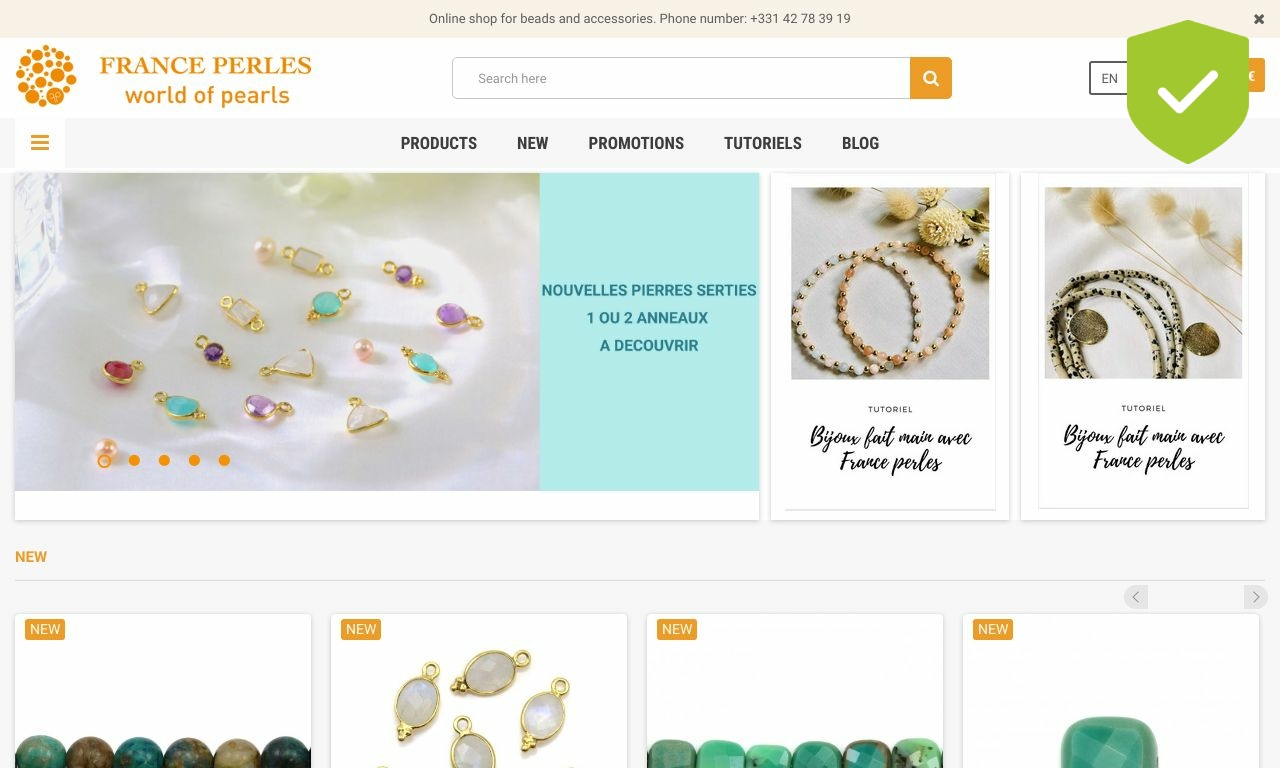Open the hamburger menu icon

coord(40,143)
